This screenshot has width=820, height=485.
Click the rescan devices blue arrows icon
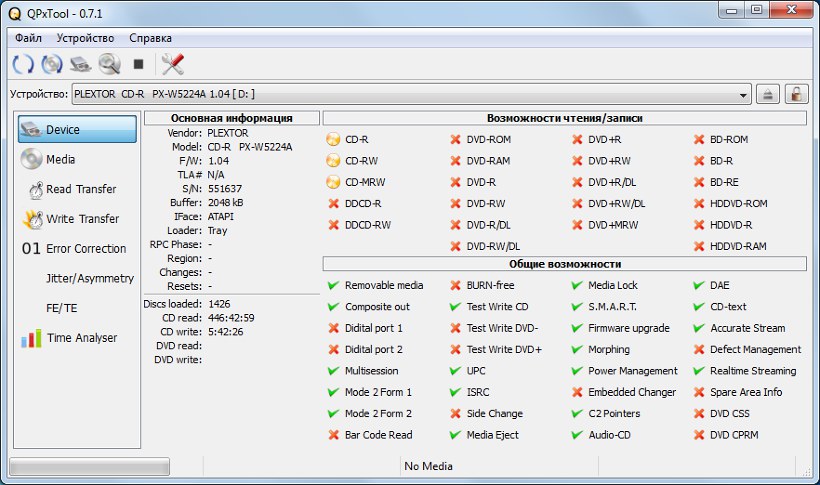click(23, 64)
